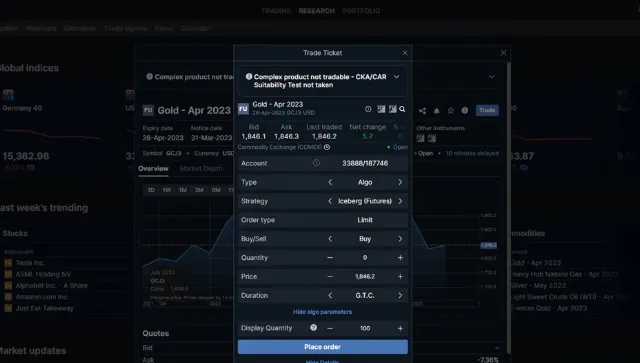This screenshot has width=640, height=363.
Task: Select previous Strategy with left arrow
Action: click(330, 201)
